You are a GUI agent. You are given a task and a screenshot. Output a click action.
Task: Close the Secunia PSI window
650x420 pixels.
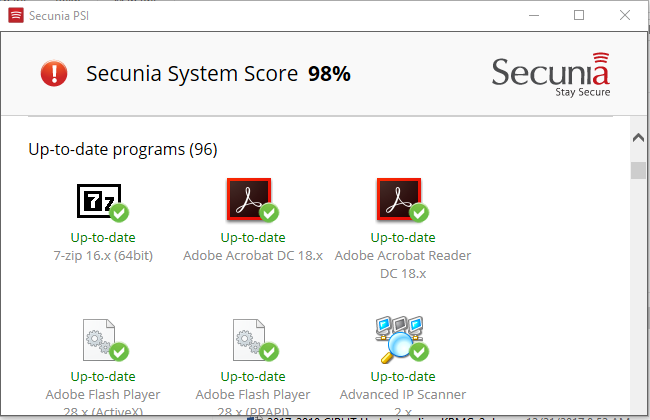[x=625, y=16]
